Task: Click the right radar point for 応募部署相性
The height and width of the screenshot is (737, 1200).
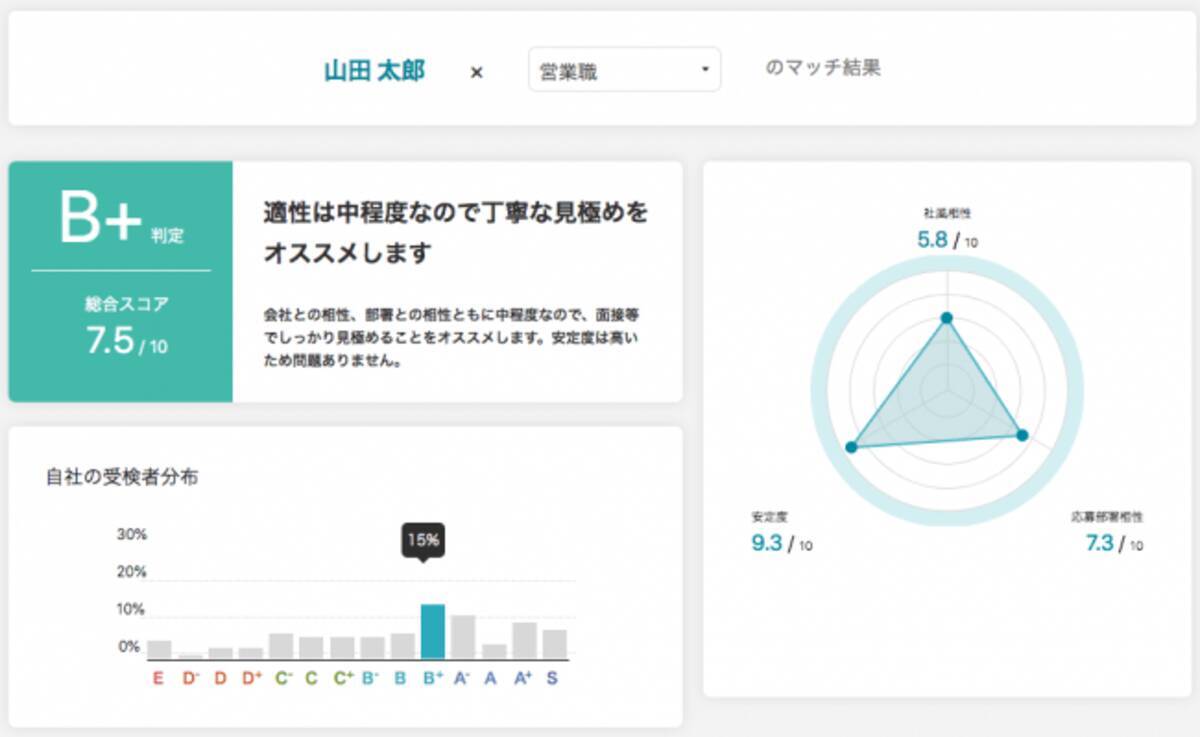Action: point(1021,435)
